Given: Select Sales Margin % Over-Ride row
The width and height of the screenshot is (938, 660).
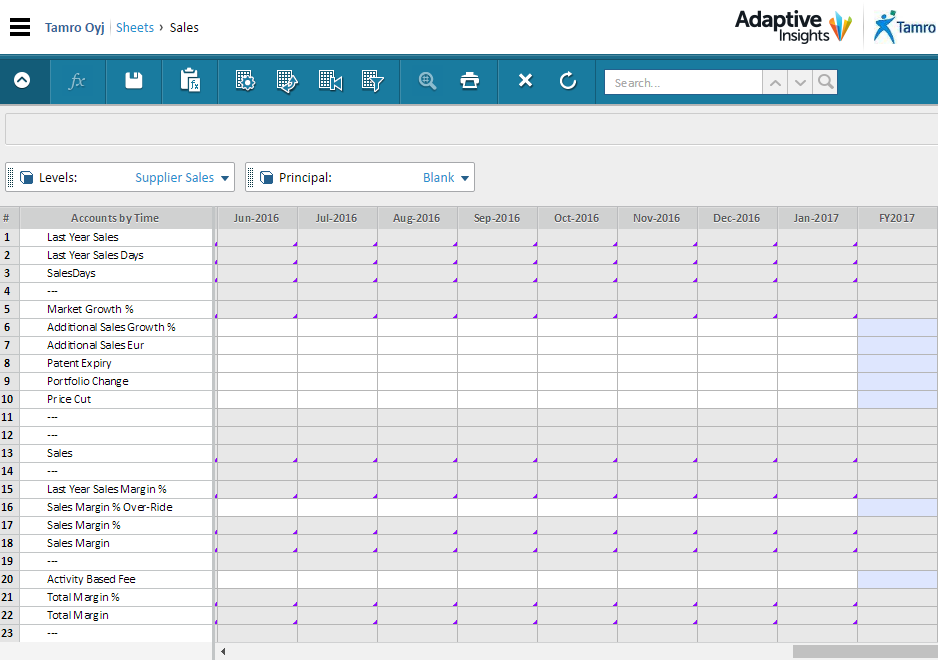Looking at the screenshot, I should (x=109, y=507).
